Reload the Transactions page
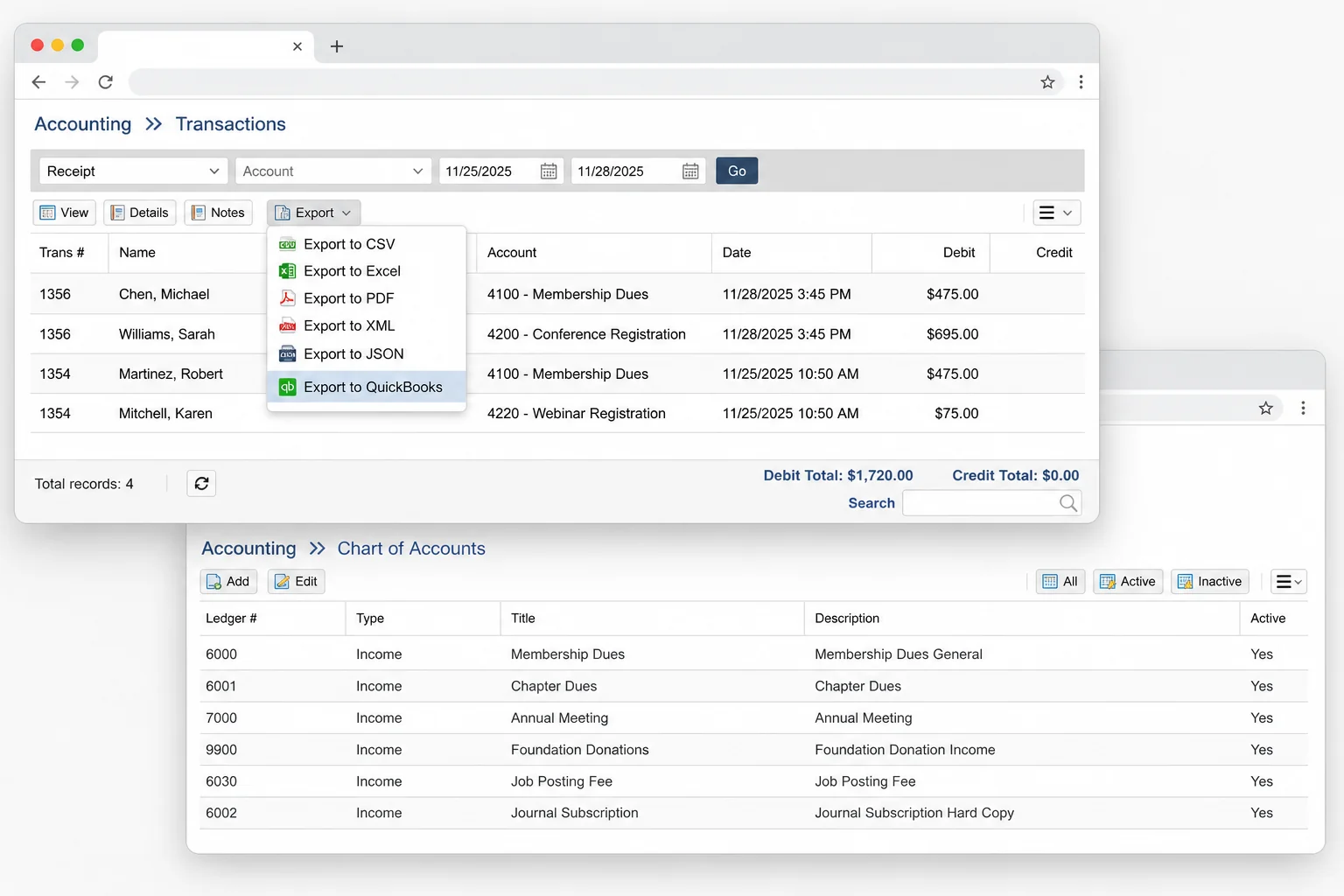 106,82
